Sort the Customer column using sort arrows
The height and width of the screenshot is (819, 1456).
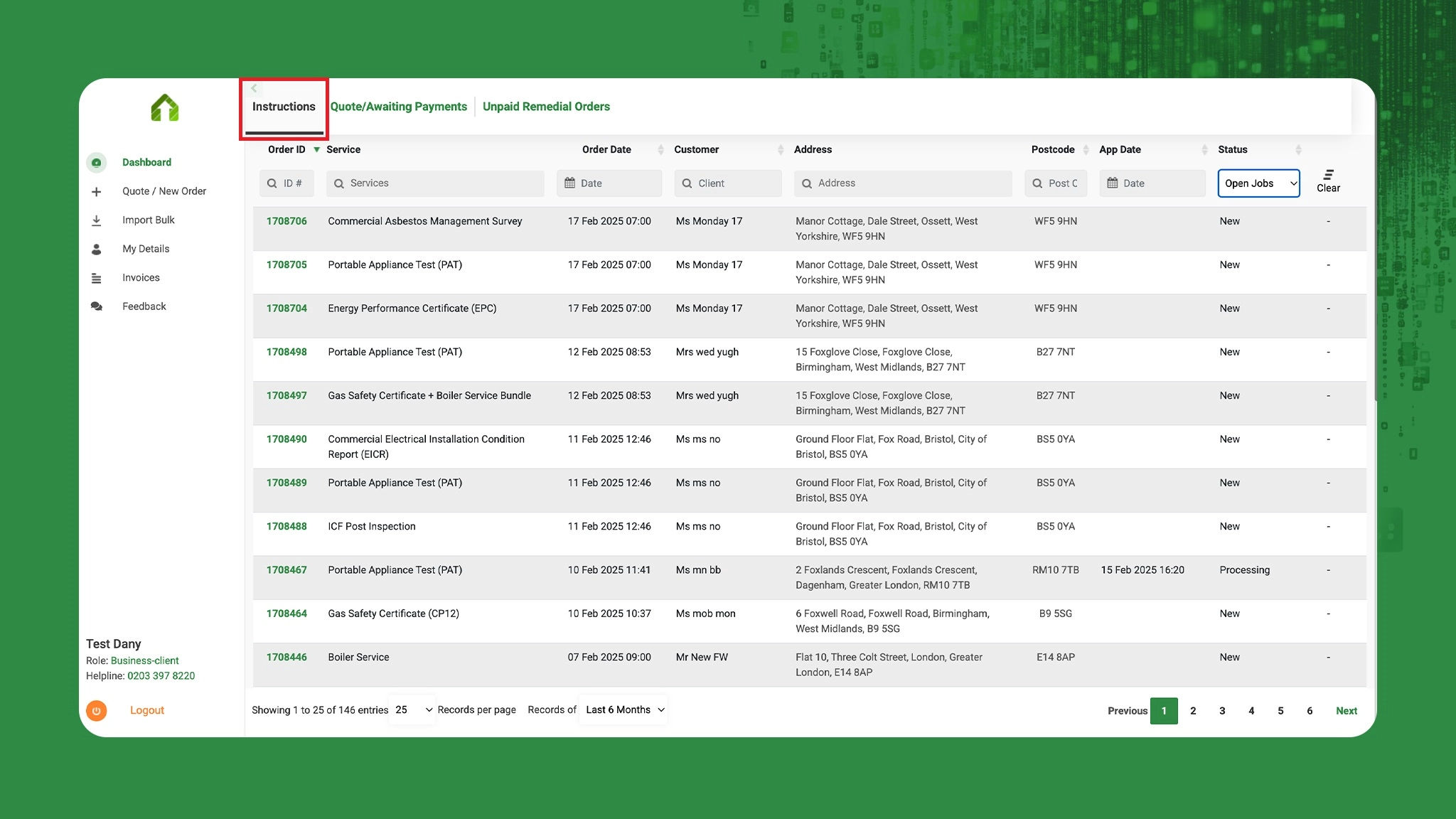(781, 149)
